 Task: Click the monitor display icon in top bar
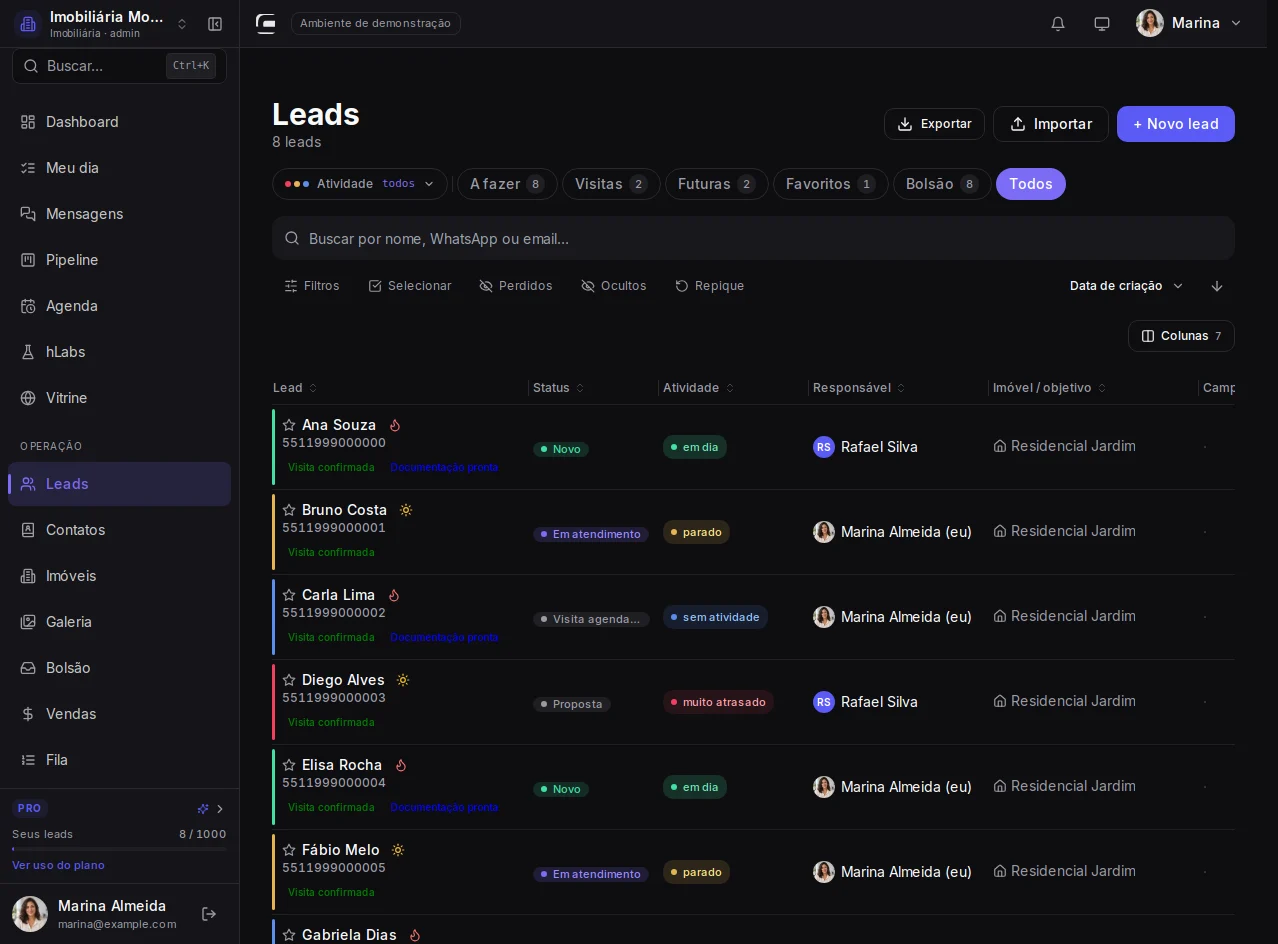coord(1102,23)
